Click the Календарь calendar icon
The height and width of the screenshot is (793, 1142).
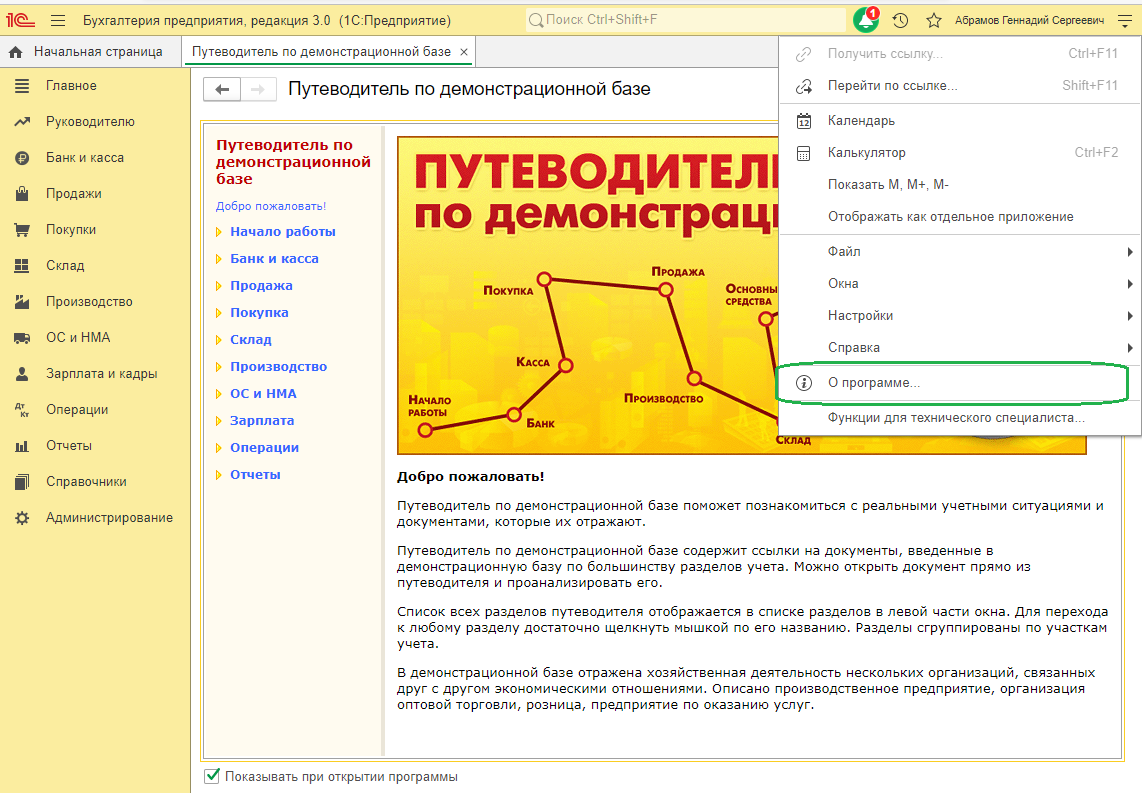(x=803, y=121)
